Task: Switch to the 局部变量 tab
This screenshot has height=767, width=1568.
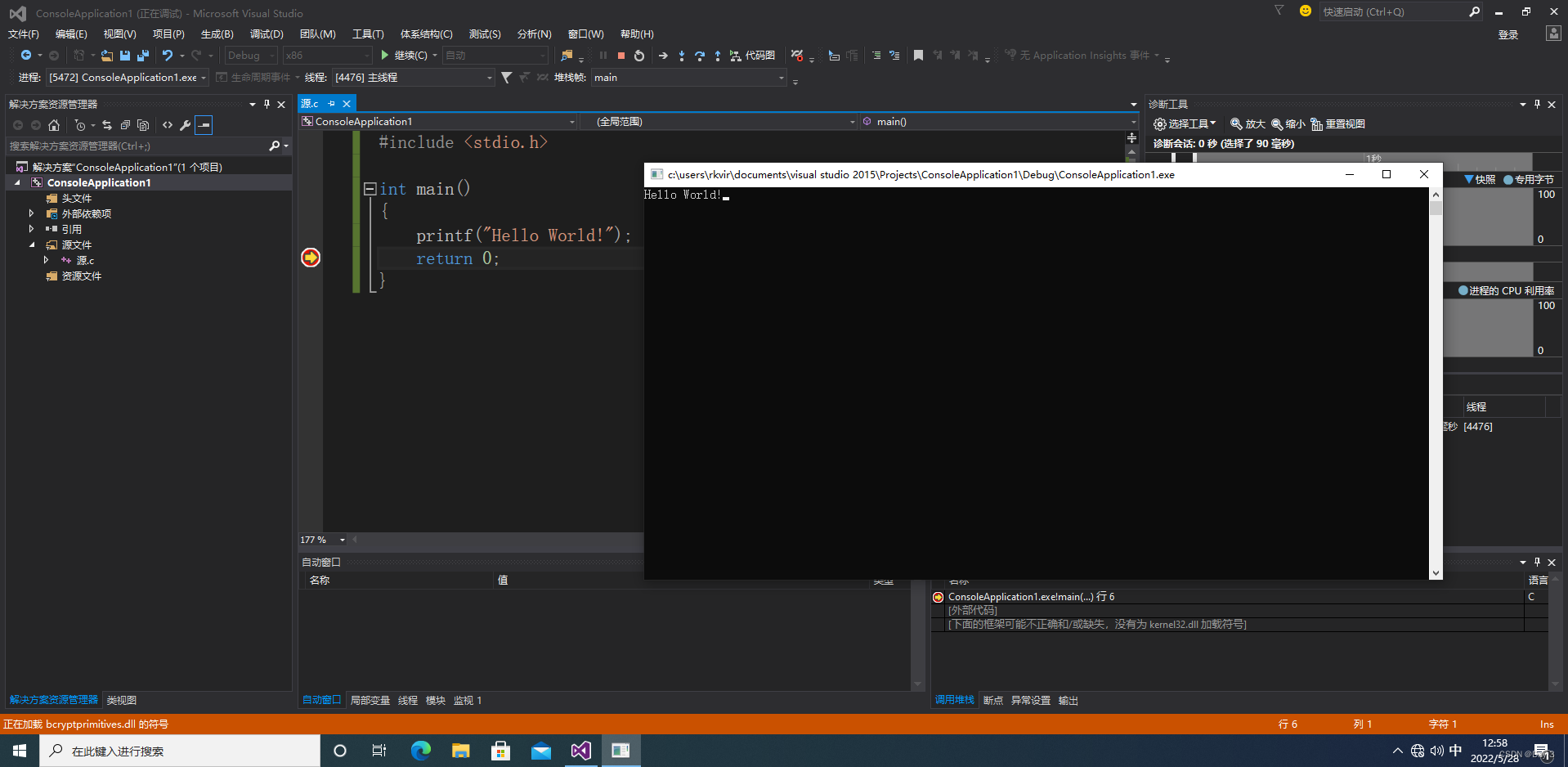Action: [x=370, y=701]
